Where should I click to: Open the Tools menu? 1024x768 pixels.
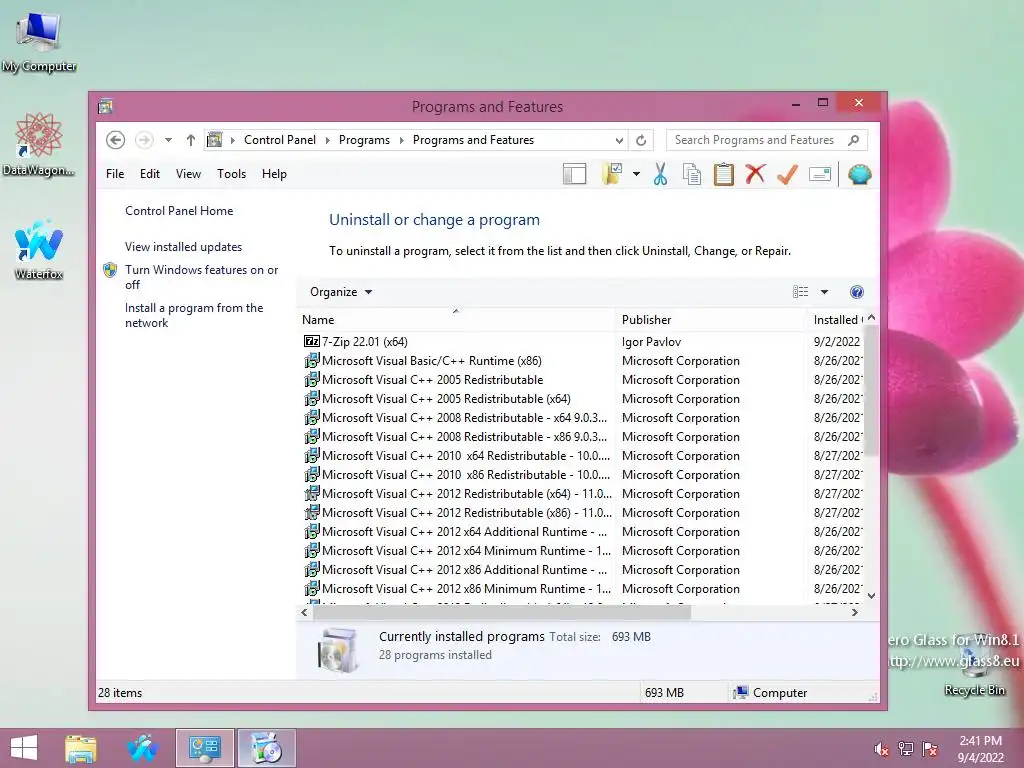[231, 174]
